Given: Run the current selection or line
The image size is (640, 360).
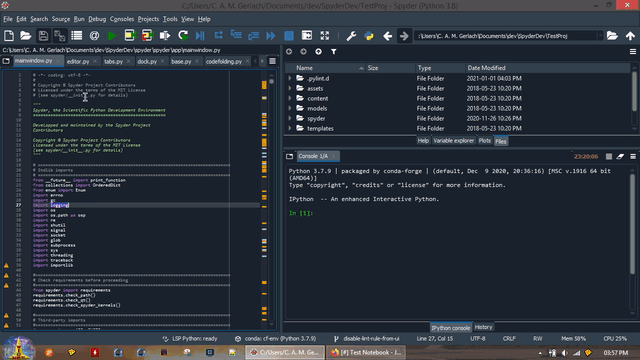Looking at the screenshot, I should tap(164, 36).
